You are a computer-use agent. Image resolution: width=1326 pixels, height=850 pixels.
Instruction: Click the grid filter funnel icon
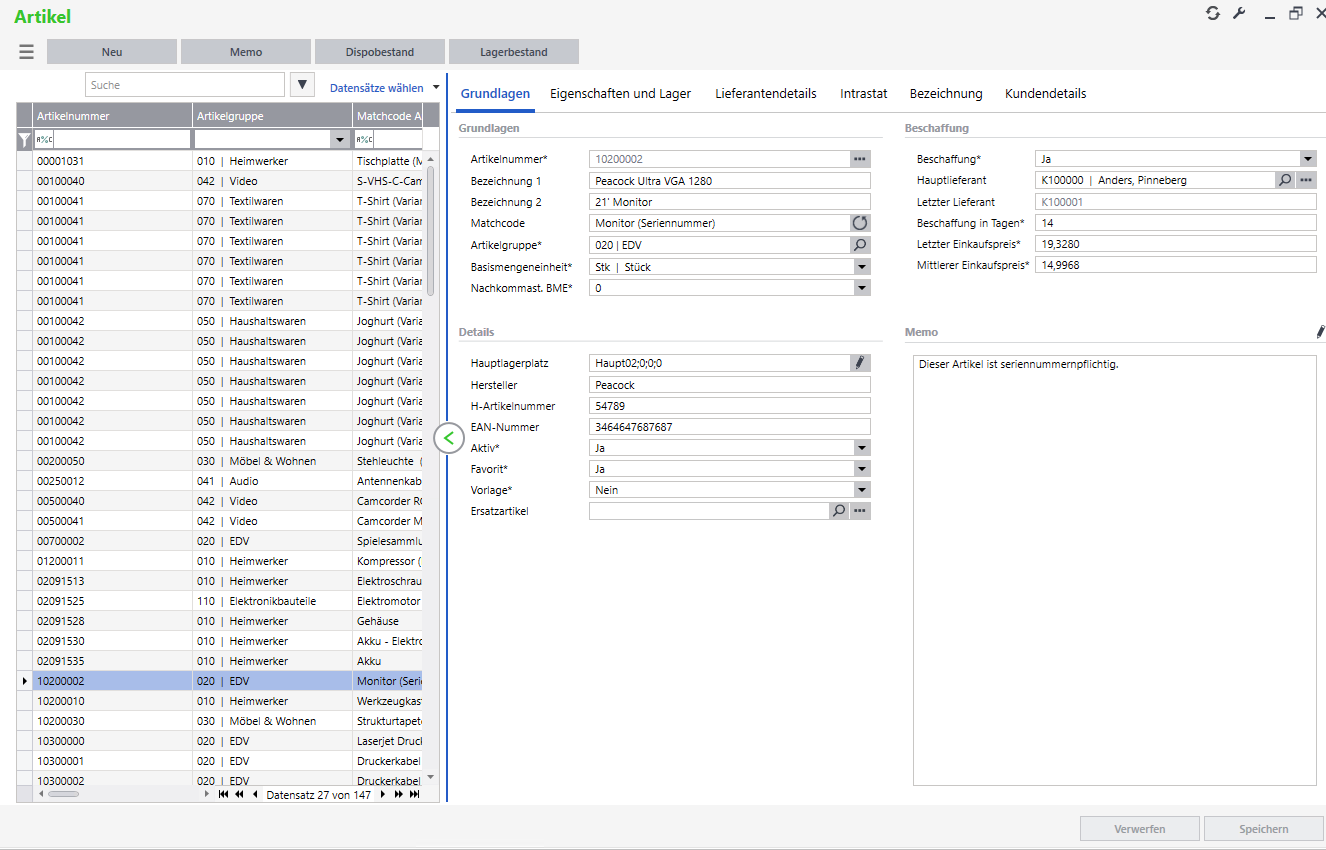click(x=25, y=140)
